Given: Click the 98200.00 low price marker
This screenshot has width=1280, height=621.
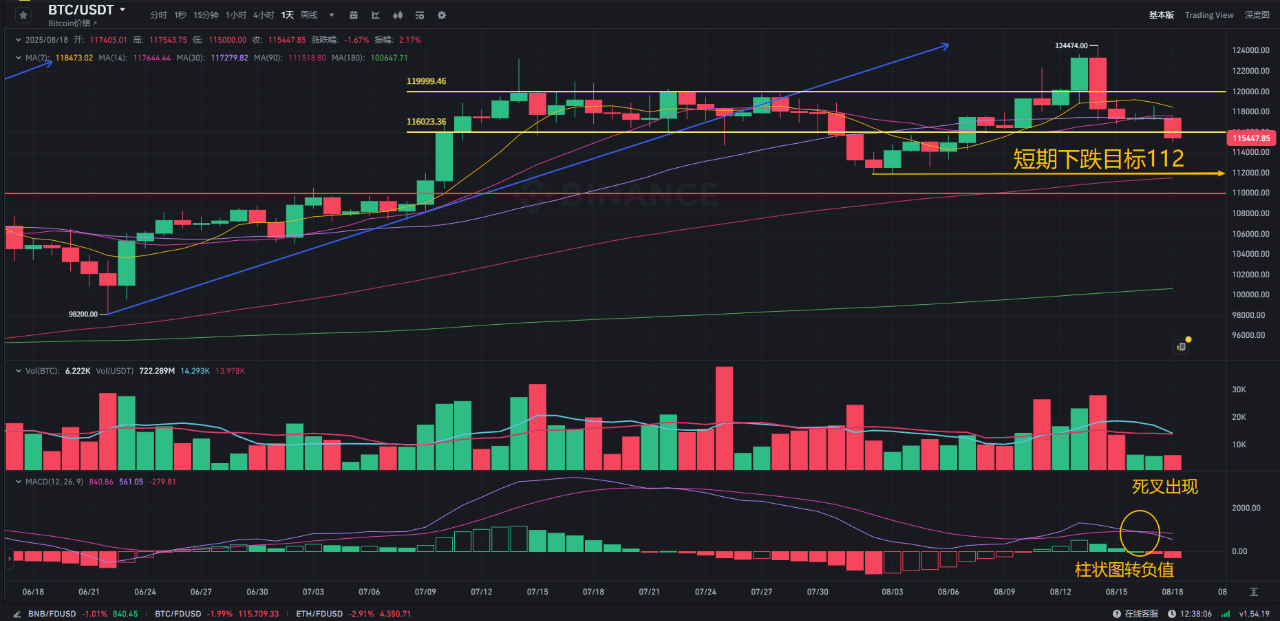Looking at the screenshot, I should [x=83, y=313].
